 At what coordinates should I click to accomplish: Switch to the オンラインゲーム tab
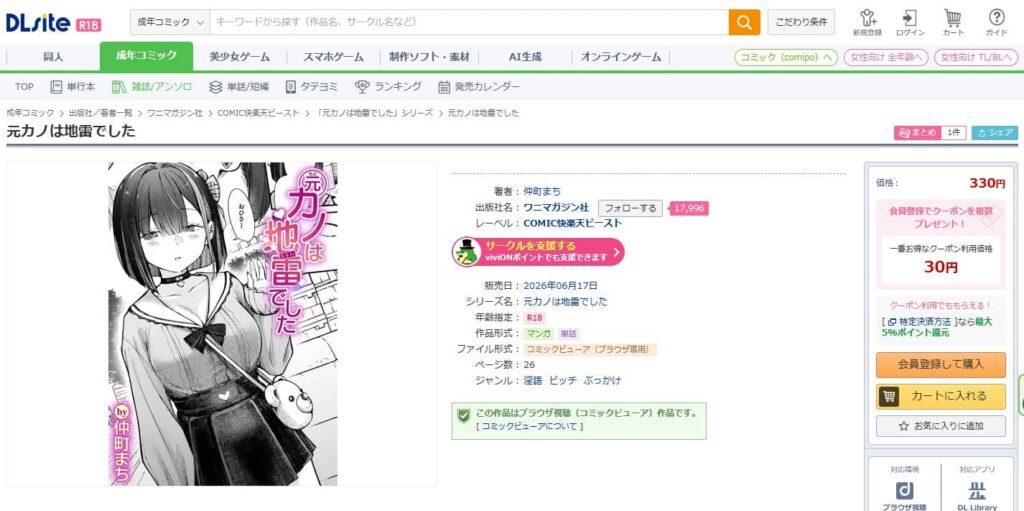[x=620, y=57]
